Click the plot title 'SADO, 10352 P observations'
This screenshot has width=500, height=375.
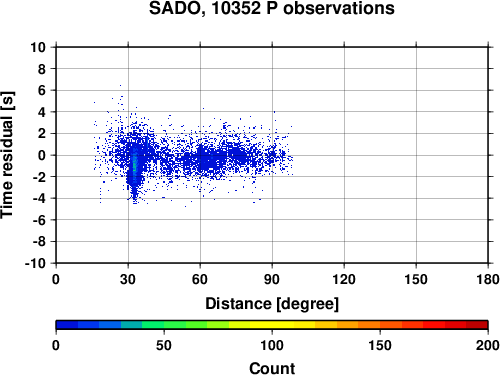(271, 8)
